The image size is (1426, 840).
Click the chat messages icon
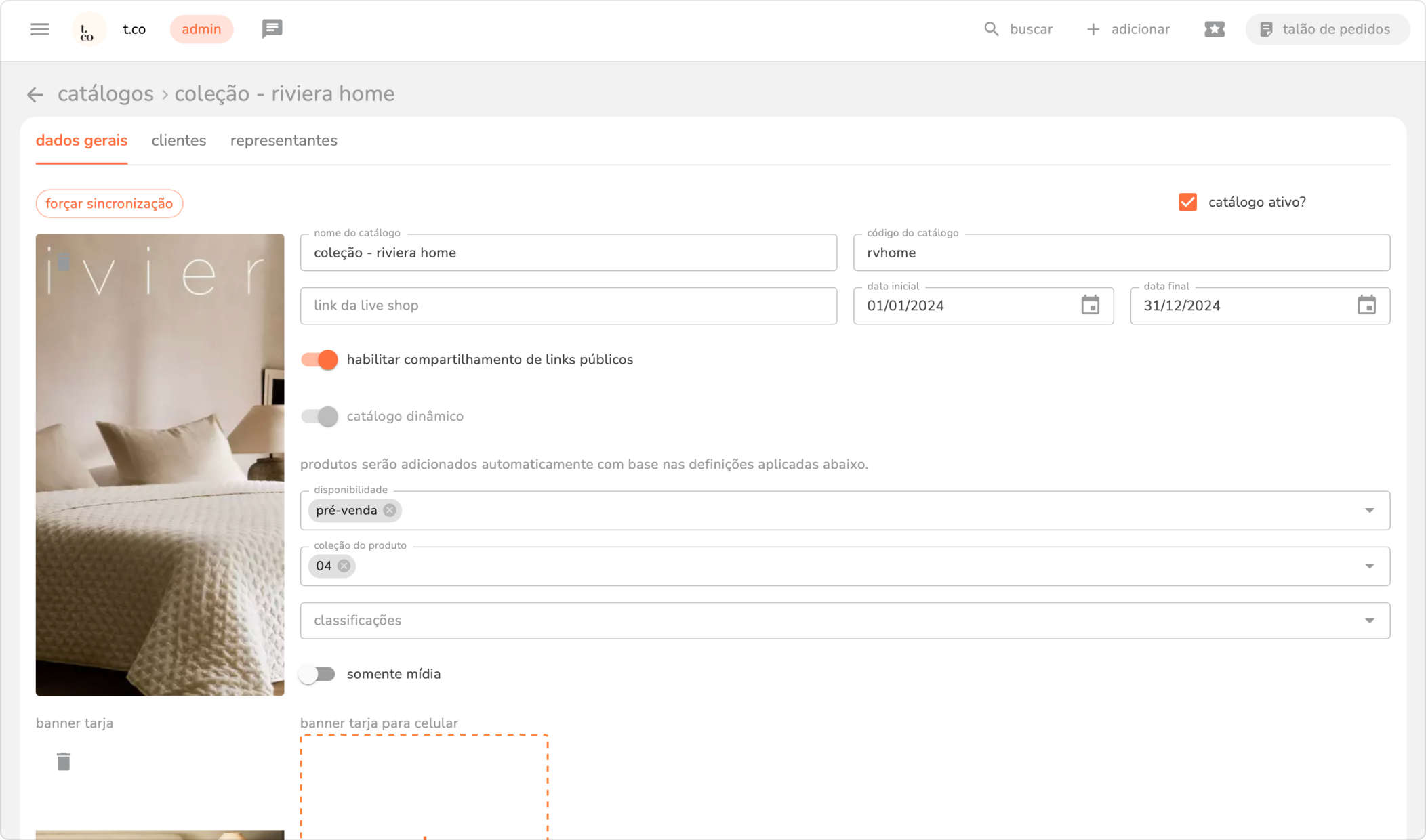point(272,29)
